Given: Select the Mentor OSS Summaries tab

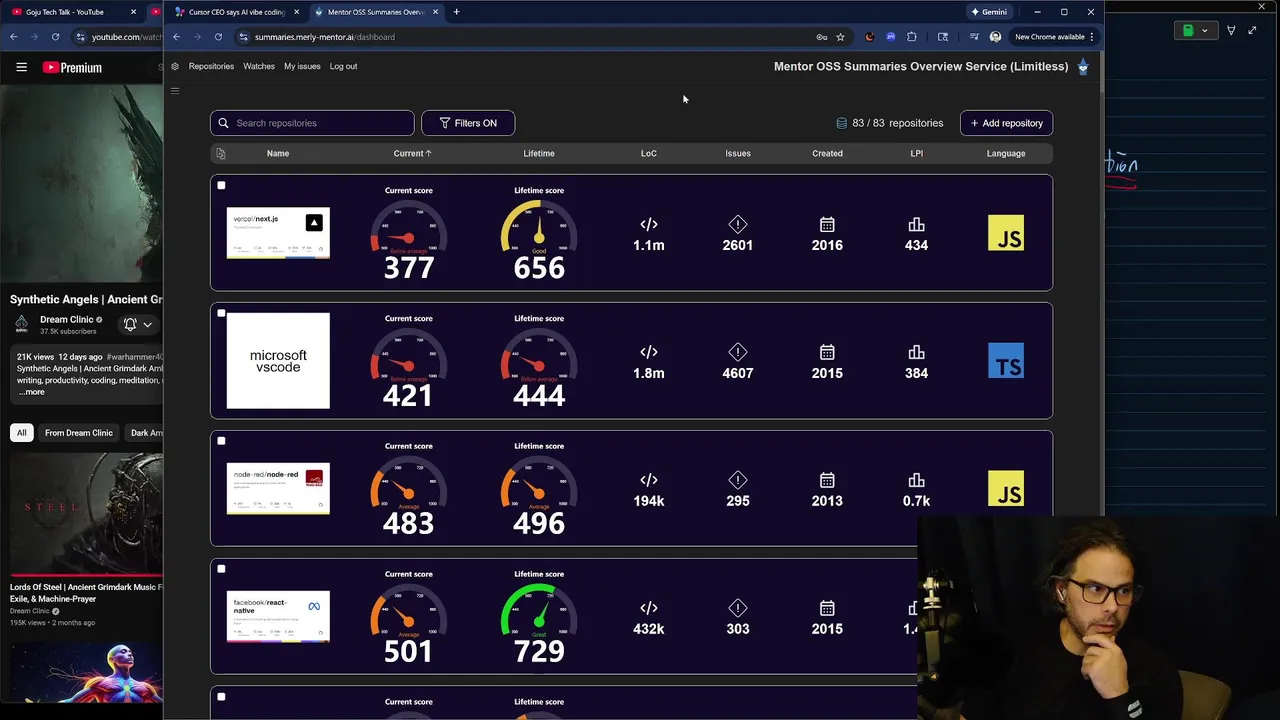Looking at the screenshot, I should [x=375, y=12].
